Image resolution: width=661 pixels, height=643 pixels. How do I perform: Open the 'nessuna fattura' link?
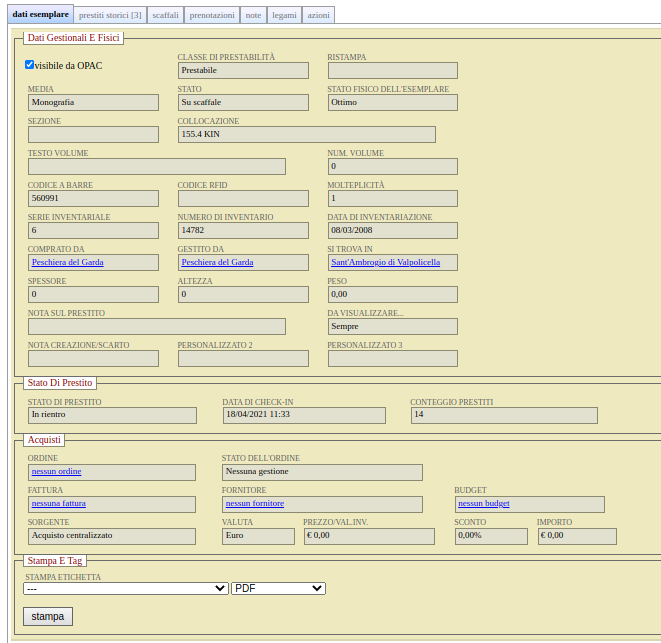pos(60,504)
